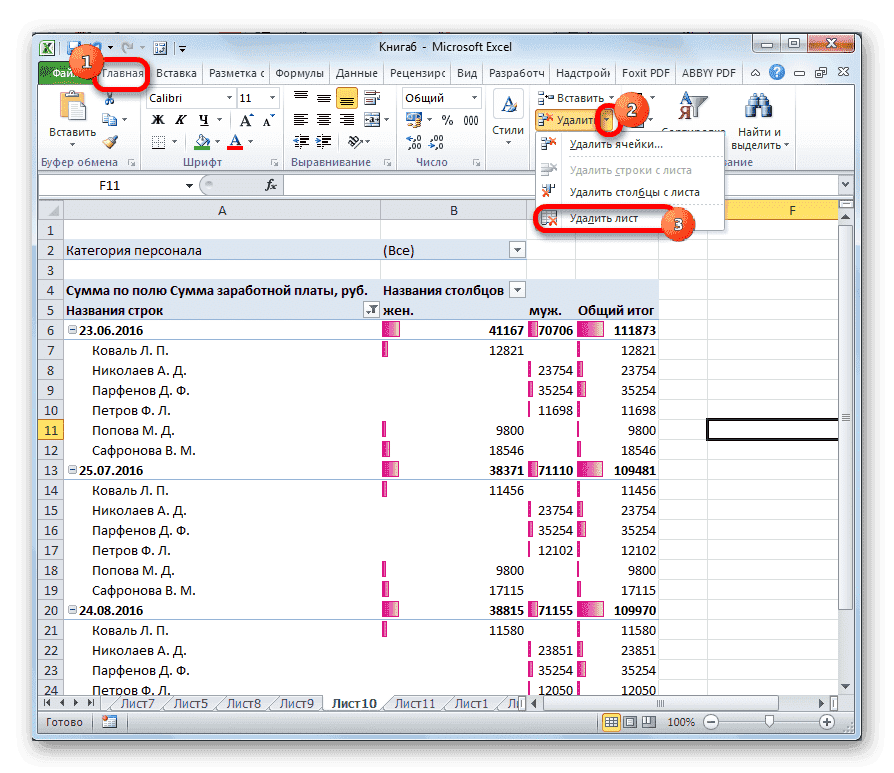The image size is (894, 773).
Task: Toggle italic formatting
Action: tap(181, 119)
